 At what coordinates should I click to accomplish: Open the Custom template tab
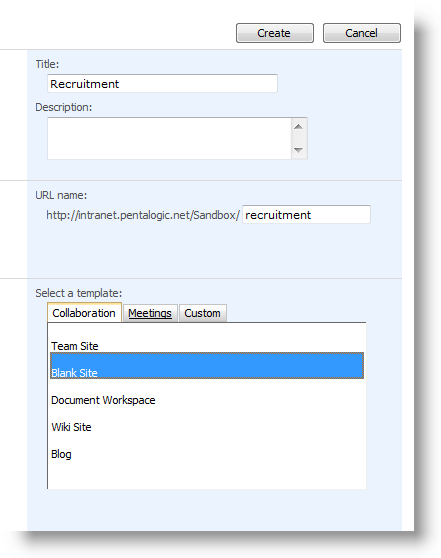203,313
